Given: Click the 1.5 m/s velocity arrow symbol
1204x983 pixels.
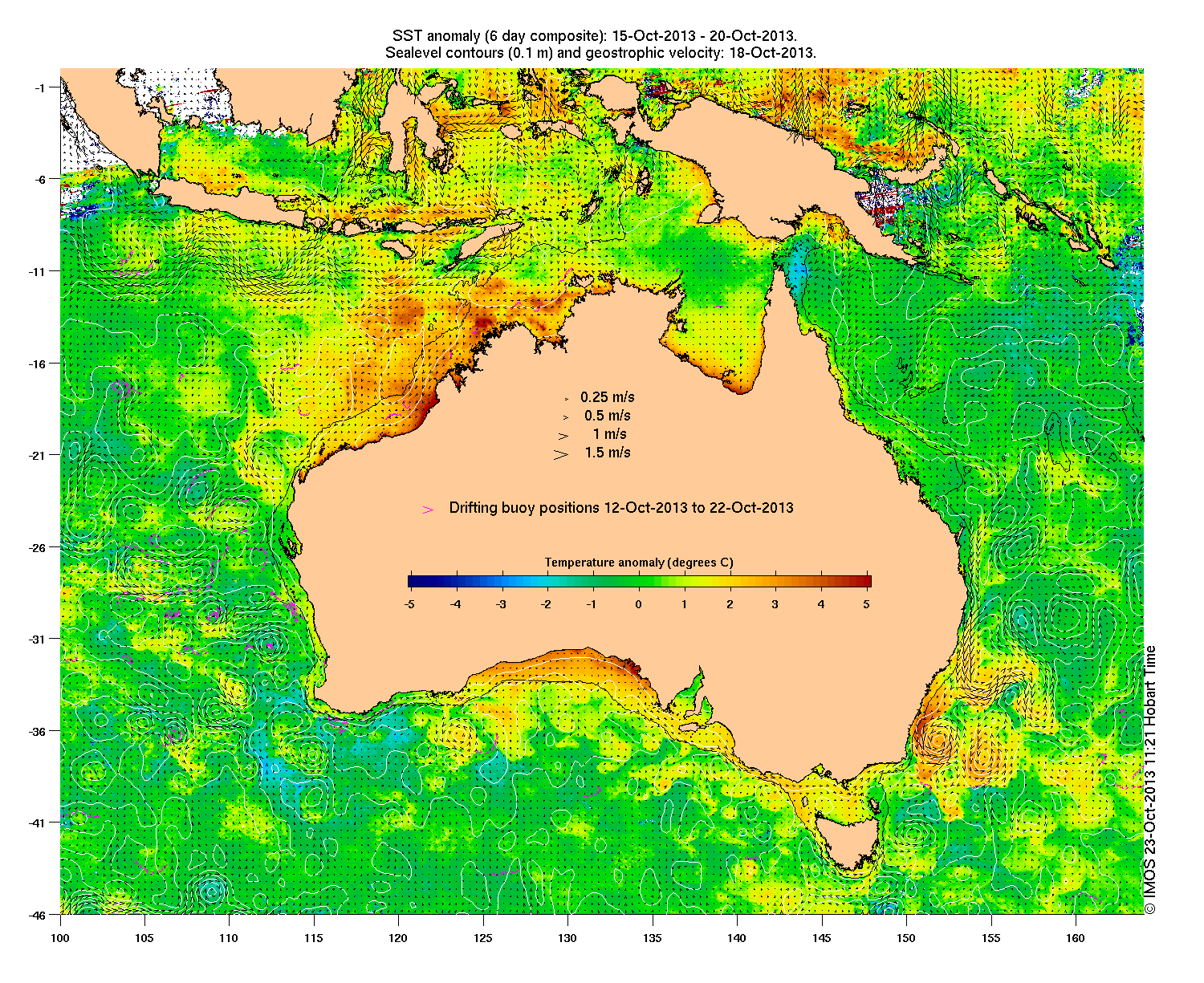Looking at the screenshot, I should pyautogui.click(x=560, y=454).
